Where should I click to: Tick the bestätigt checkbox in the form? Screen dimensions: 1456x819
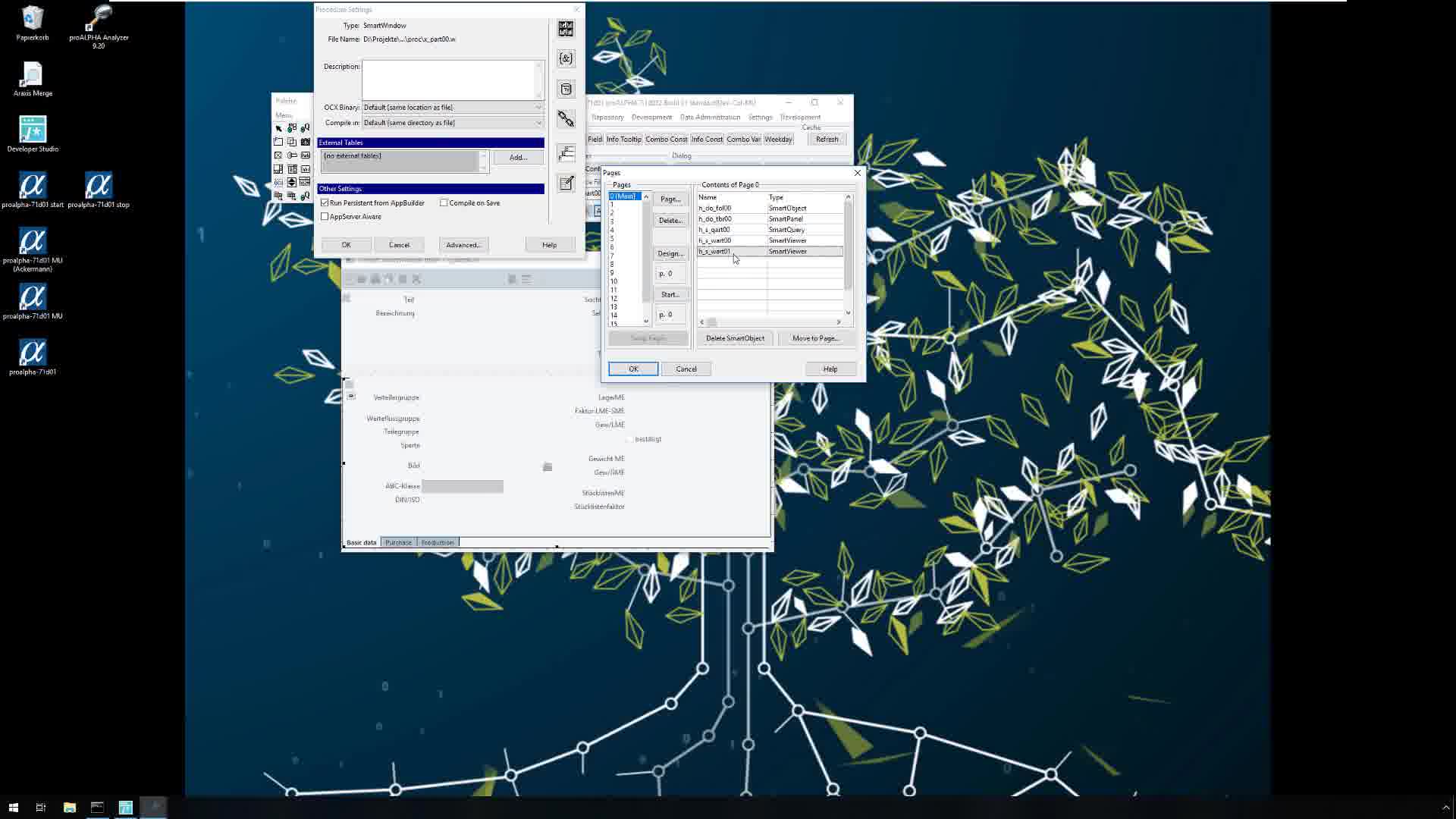[629, 439]
